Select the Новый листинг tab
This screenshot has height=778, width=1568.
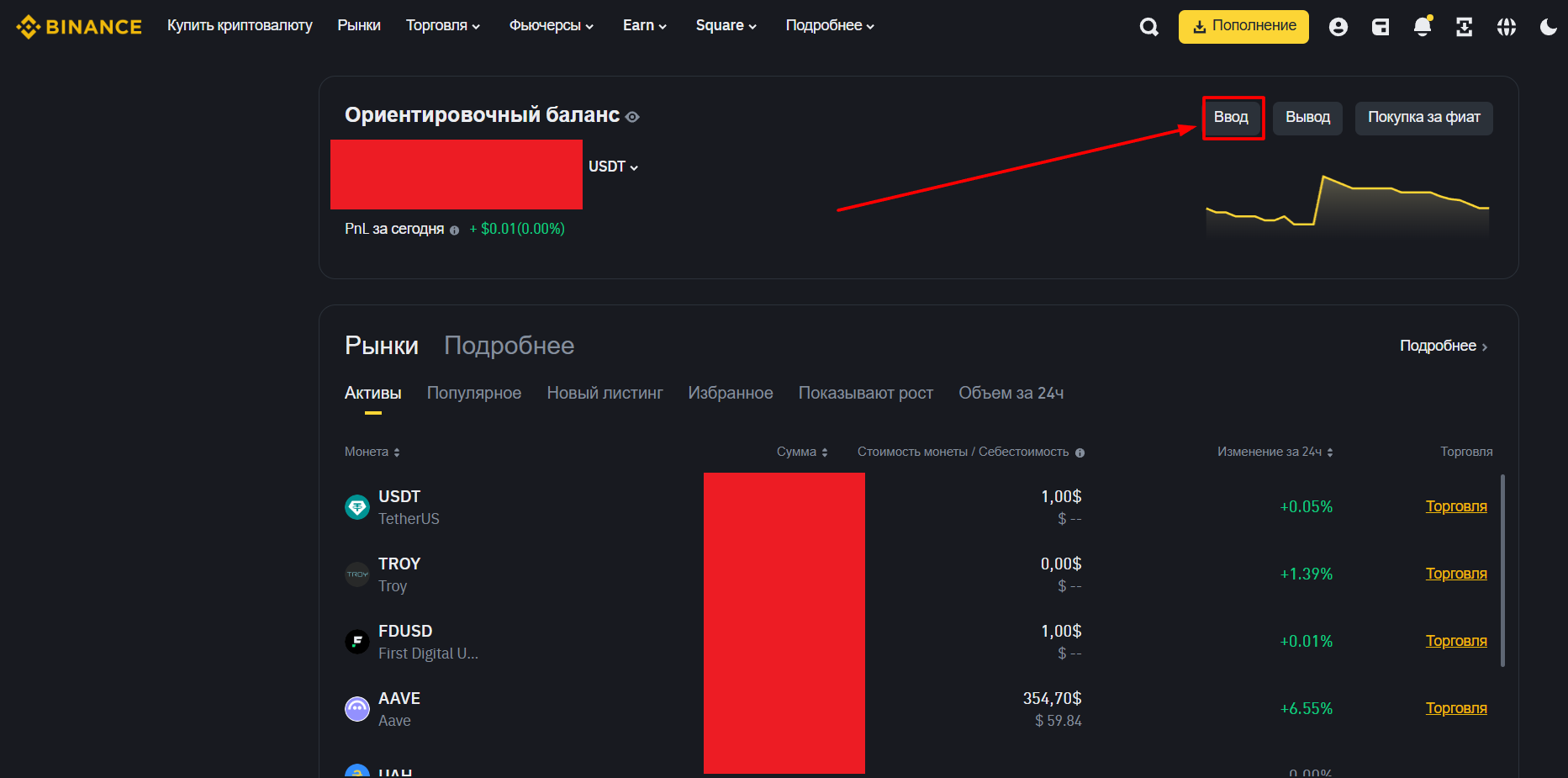click(604, 393)
